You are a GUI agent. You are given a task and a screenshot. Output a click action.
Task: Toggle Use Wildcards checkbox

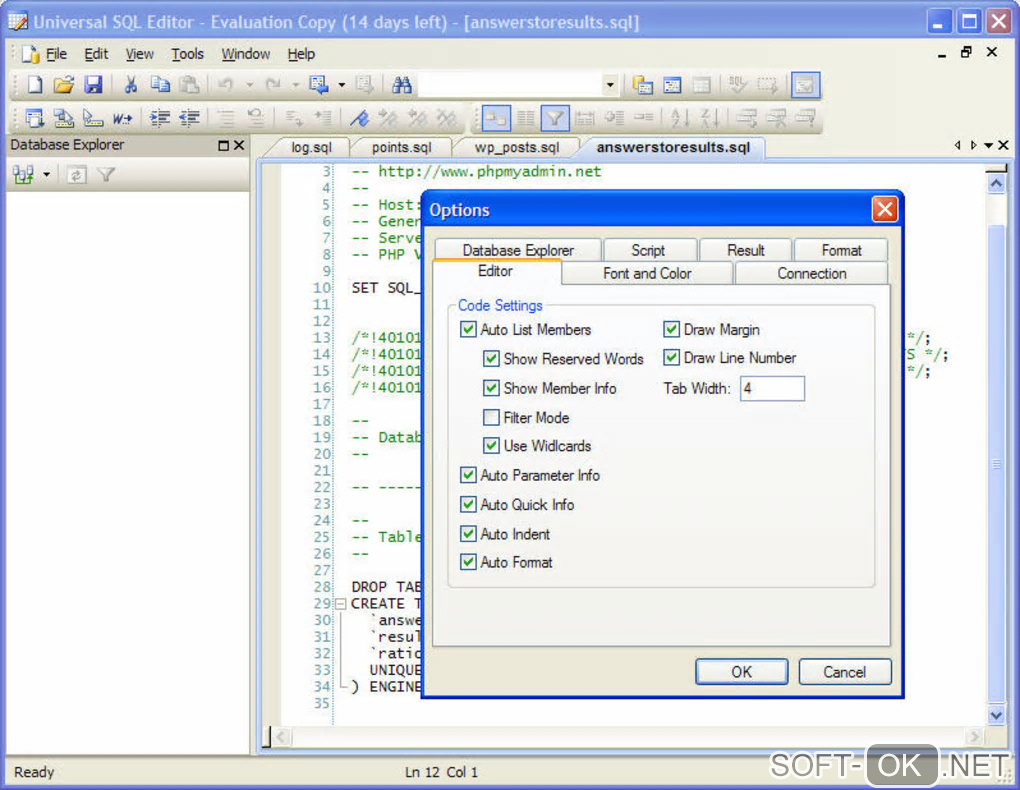(491, 446)
